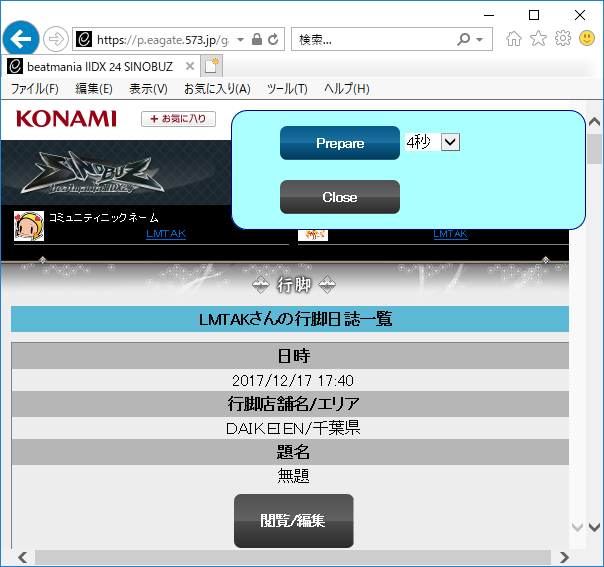The height and width of the screenshot is (567, 604).
Task: Open the ファイル(F) menu
Action: (35, 89)
